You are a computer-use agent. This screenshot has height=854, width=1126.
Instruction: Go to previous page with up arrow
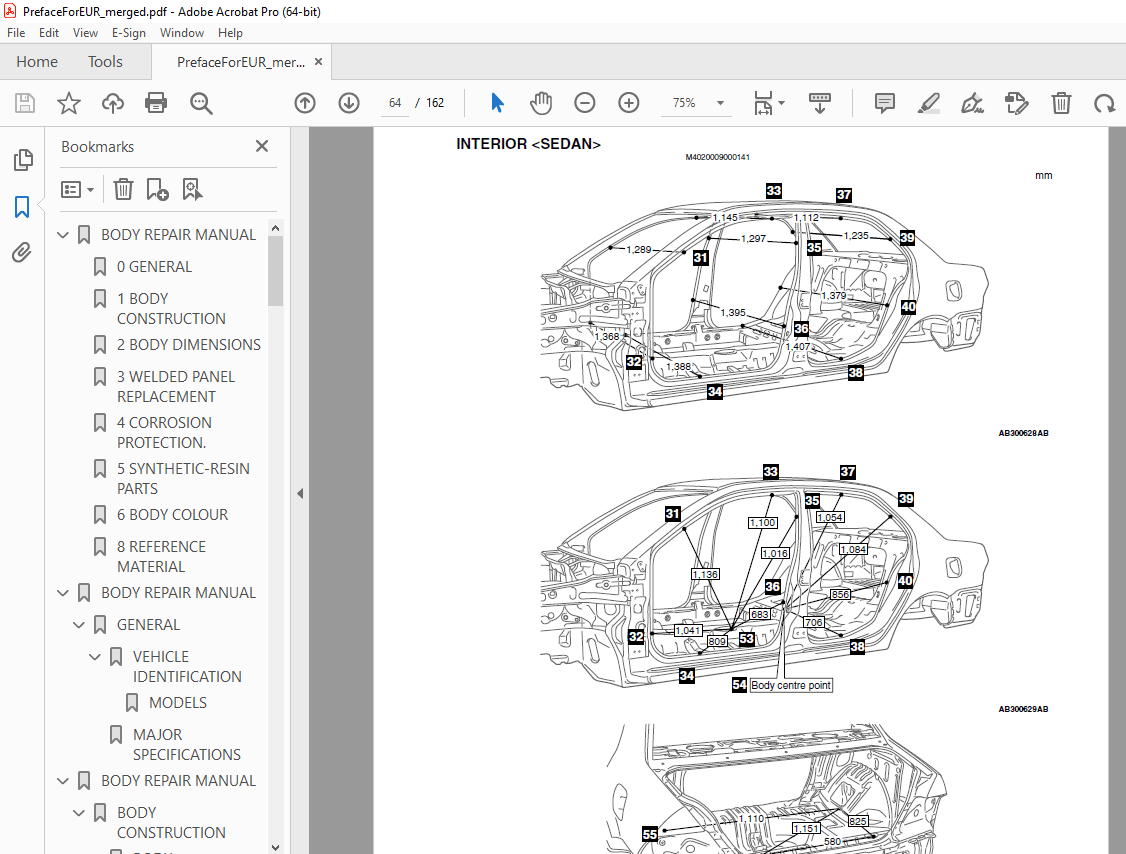(x=305, y=103)
